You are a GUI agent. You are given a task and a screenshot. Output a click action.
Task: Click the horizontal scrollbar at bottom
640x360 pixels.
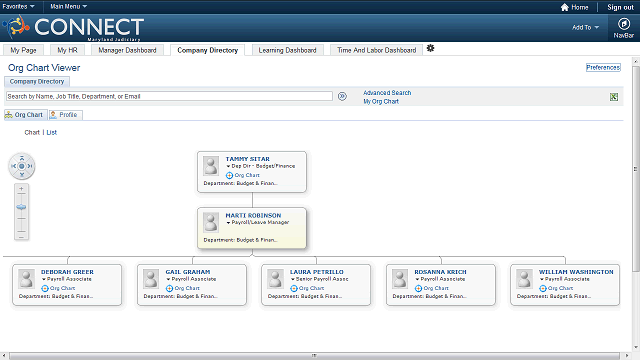(x=314, y=356)
